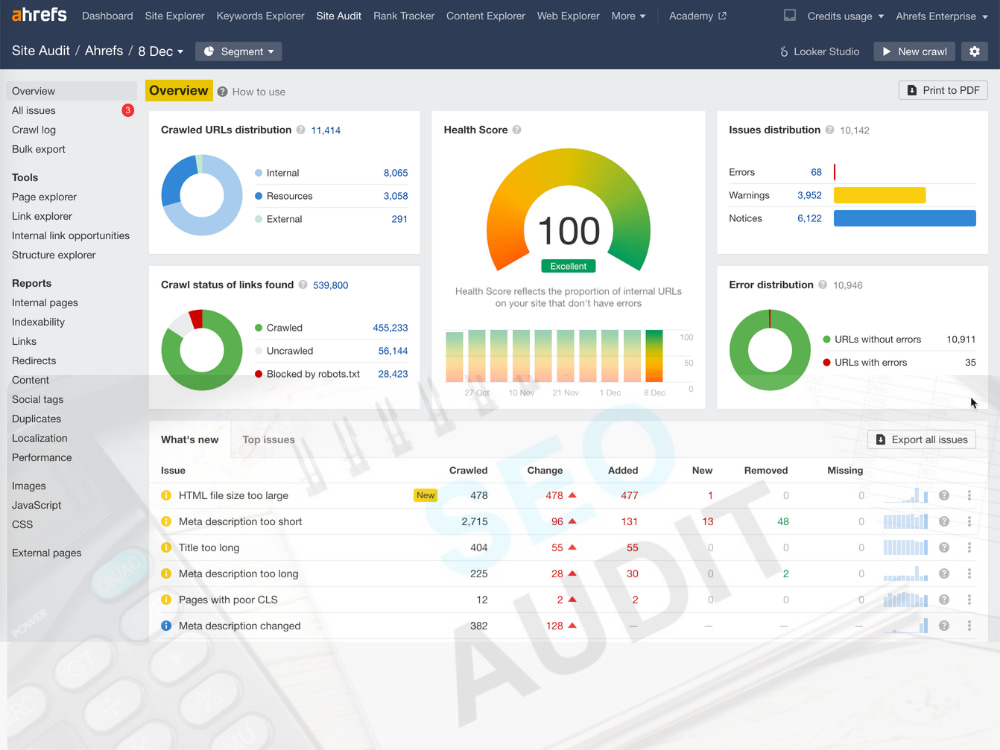Click help icon in Pages with poor CLS row
This screenshot has height=750, width=1000.
pyautogui.click(x=944, y=600)
